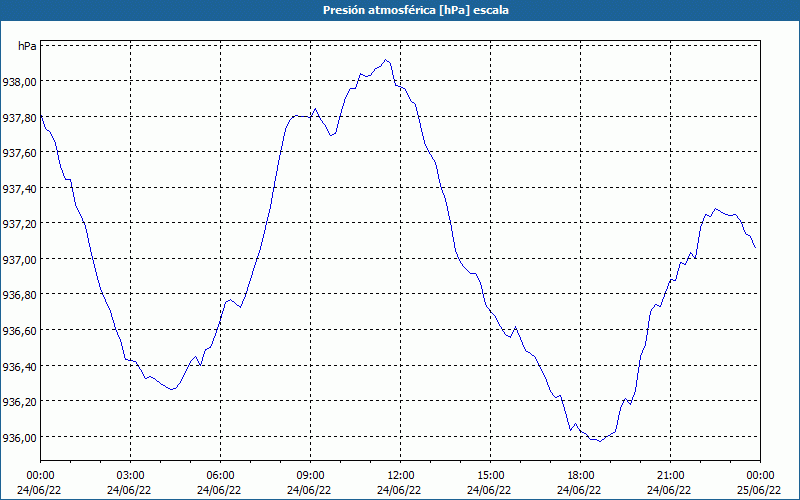This screenshot has height=500, width=800.
Task: Select the 937,00 y-axis value
Action: [x=19, y=259]
